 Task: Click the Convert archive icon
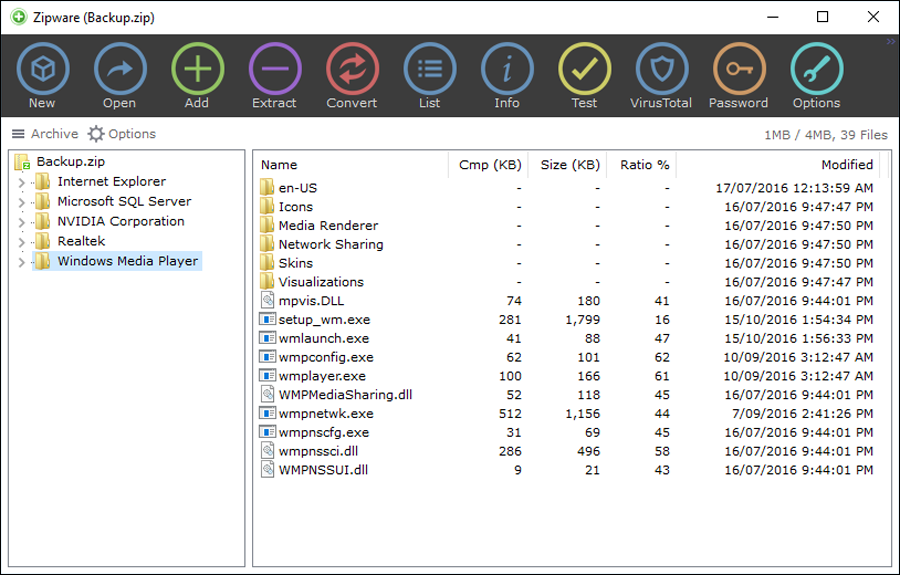pyautogui.click(x=352, y=69)
